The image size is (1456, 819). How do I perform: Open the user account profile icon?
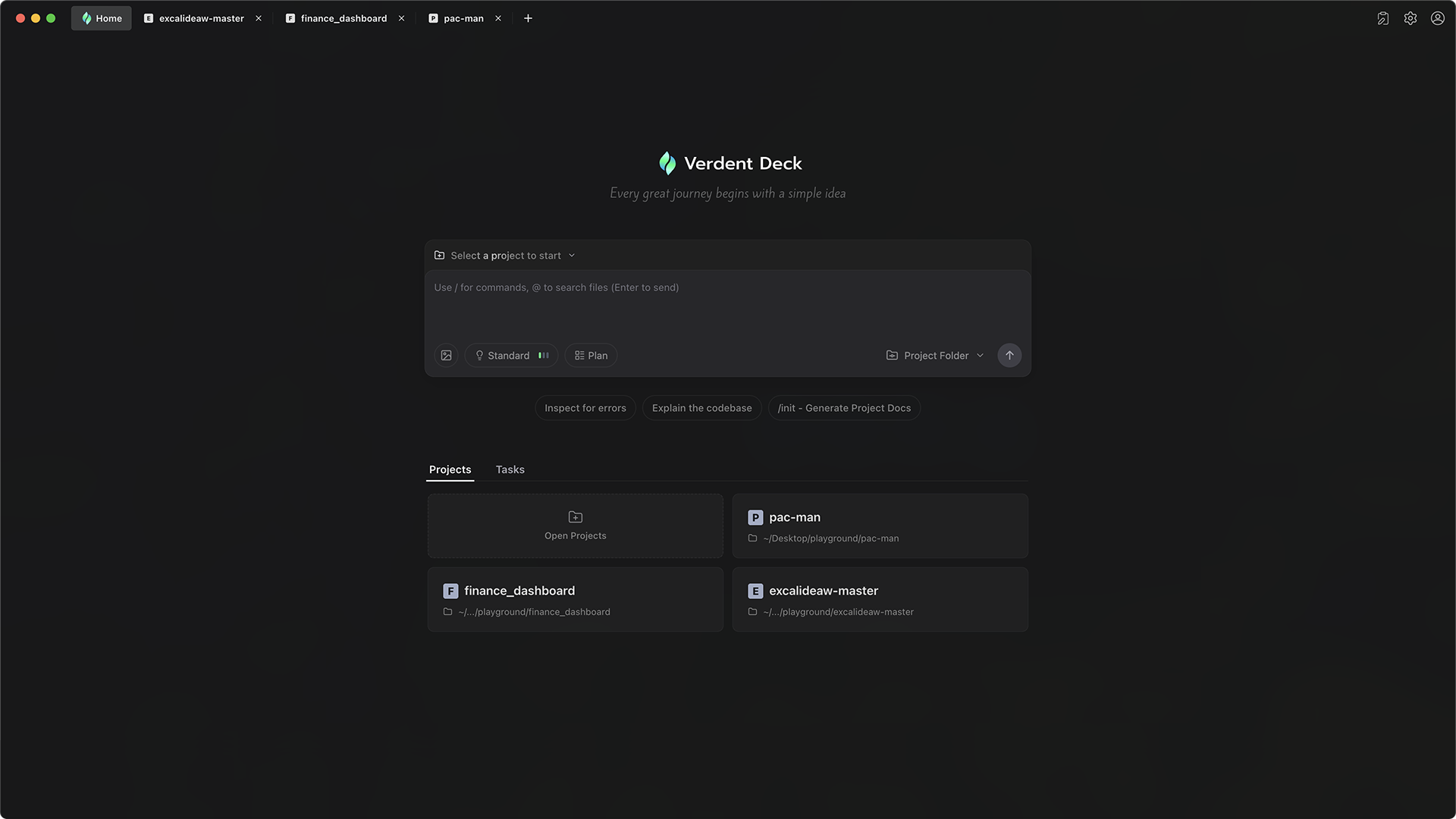(x=1437, y=18)
